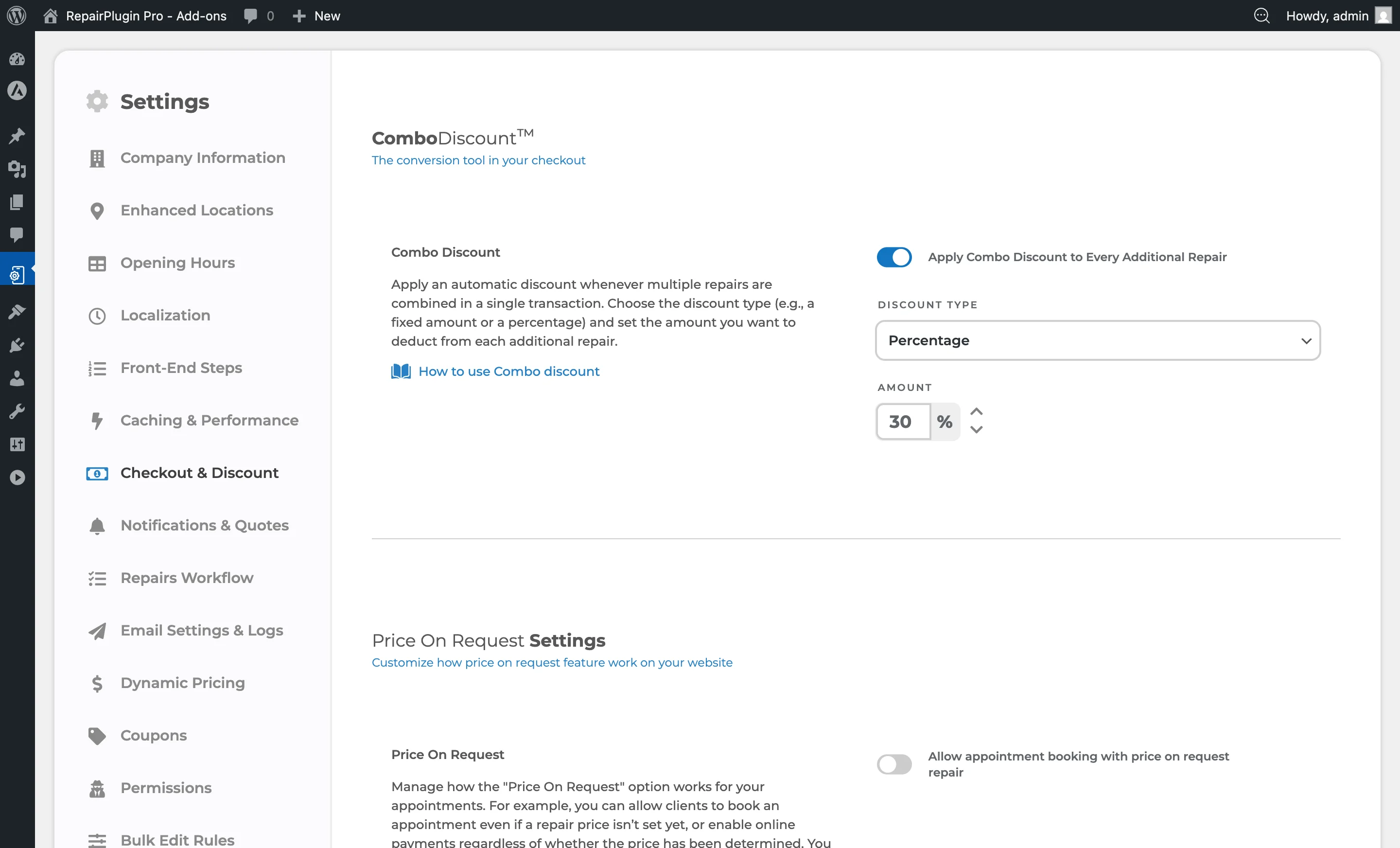Disable Apply Combo Discount to Every Additional Repair
1400x848 pixels.
(893, 257)
